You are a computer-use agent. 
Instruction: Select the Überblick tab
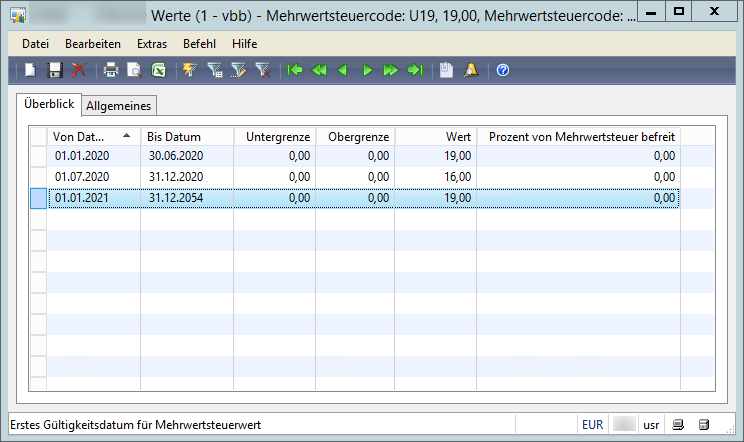(x=49, y=104)
